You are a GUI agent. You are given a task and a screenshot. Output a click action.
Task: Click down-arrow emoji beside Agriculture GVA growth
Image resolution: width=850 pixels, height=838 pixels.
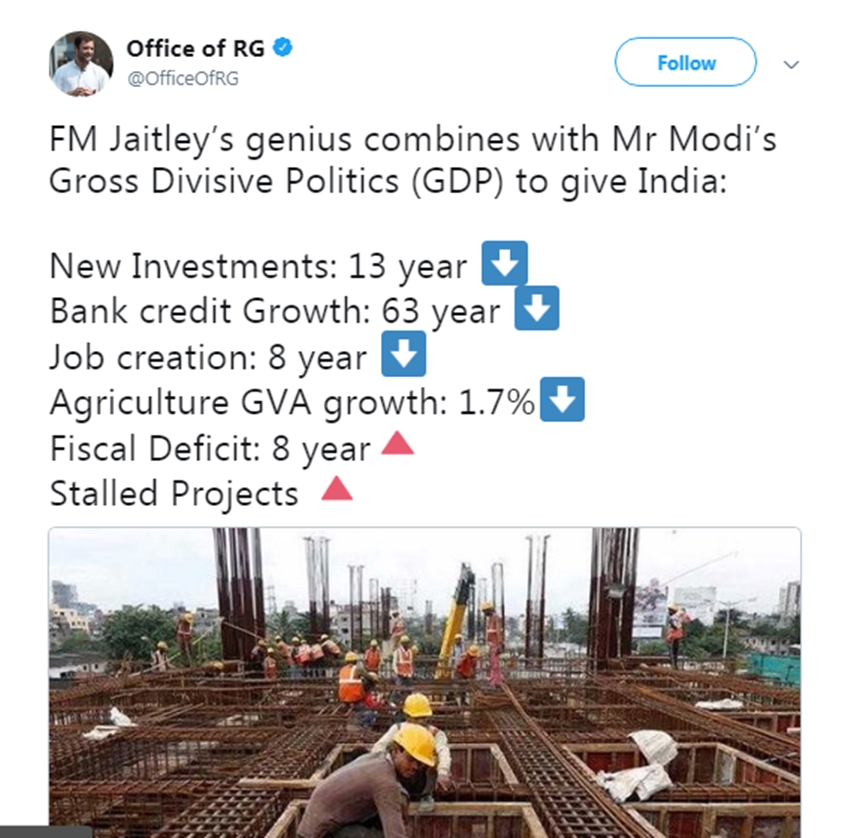(562, 400)
